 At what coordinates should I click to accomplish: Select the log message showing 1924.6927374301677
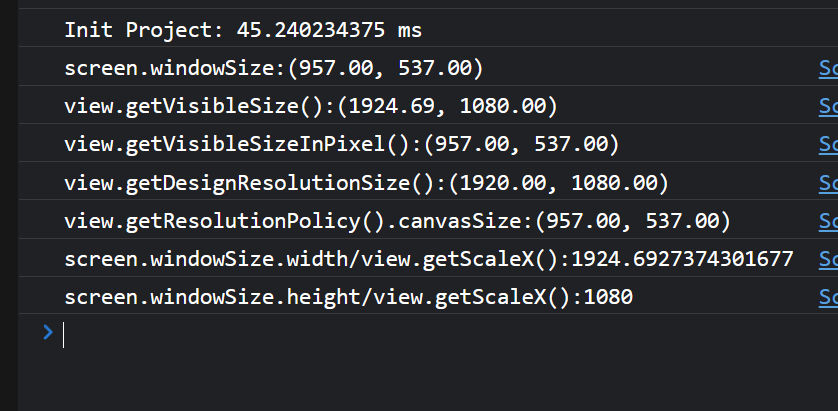428,259
